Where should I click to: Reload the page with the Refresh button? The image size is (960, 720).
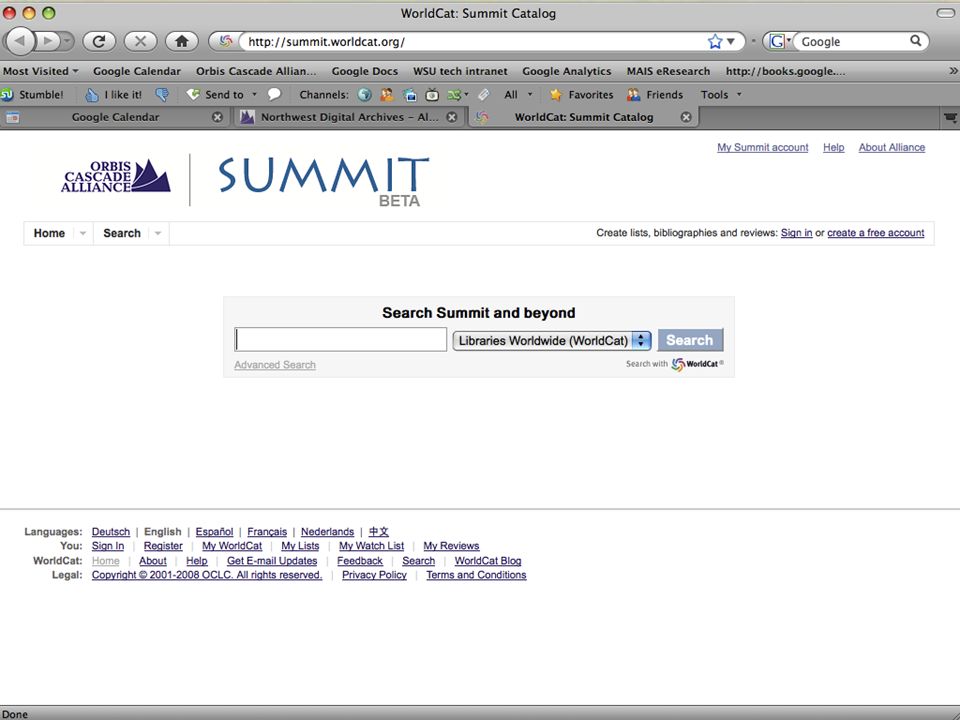99,41
